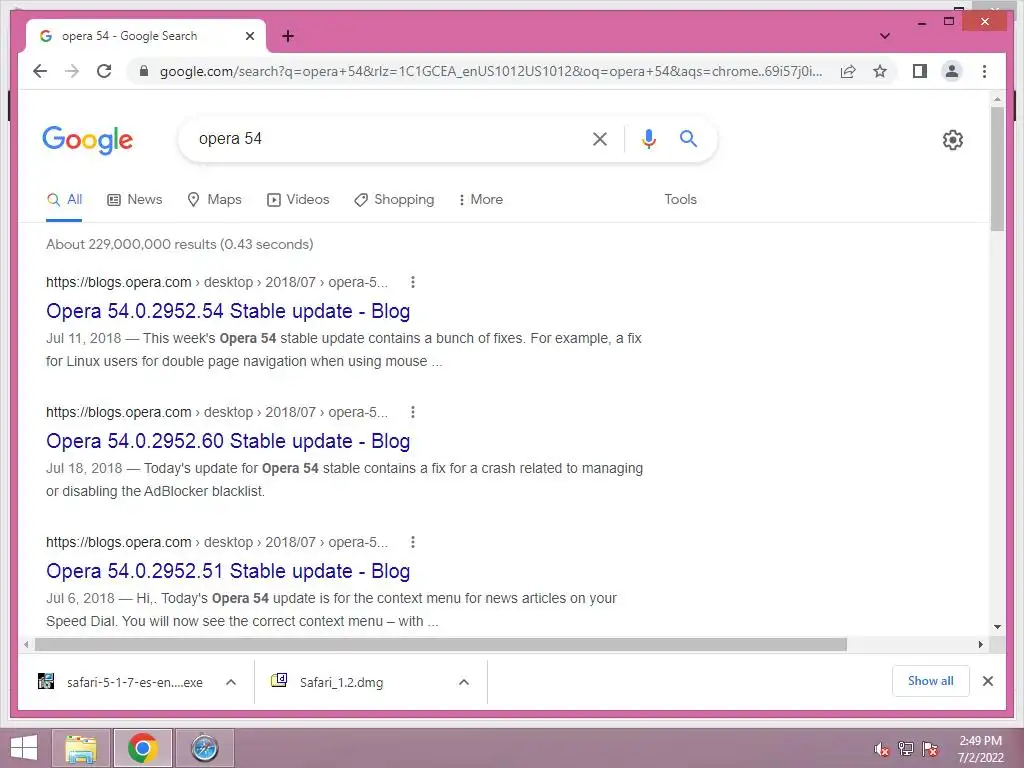Start voice search with microphone
The image size is (1024, 768).
pyautogui.click(x=648, y=138)
